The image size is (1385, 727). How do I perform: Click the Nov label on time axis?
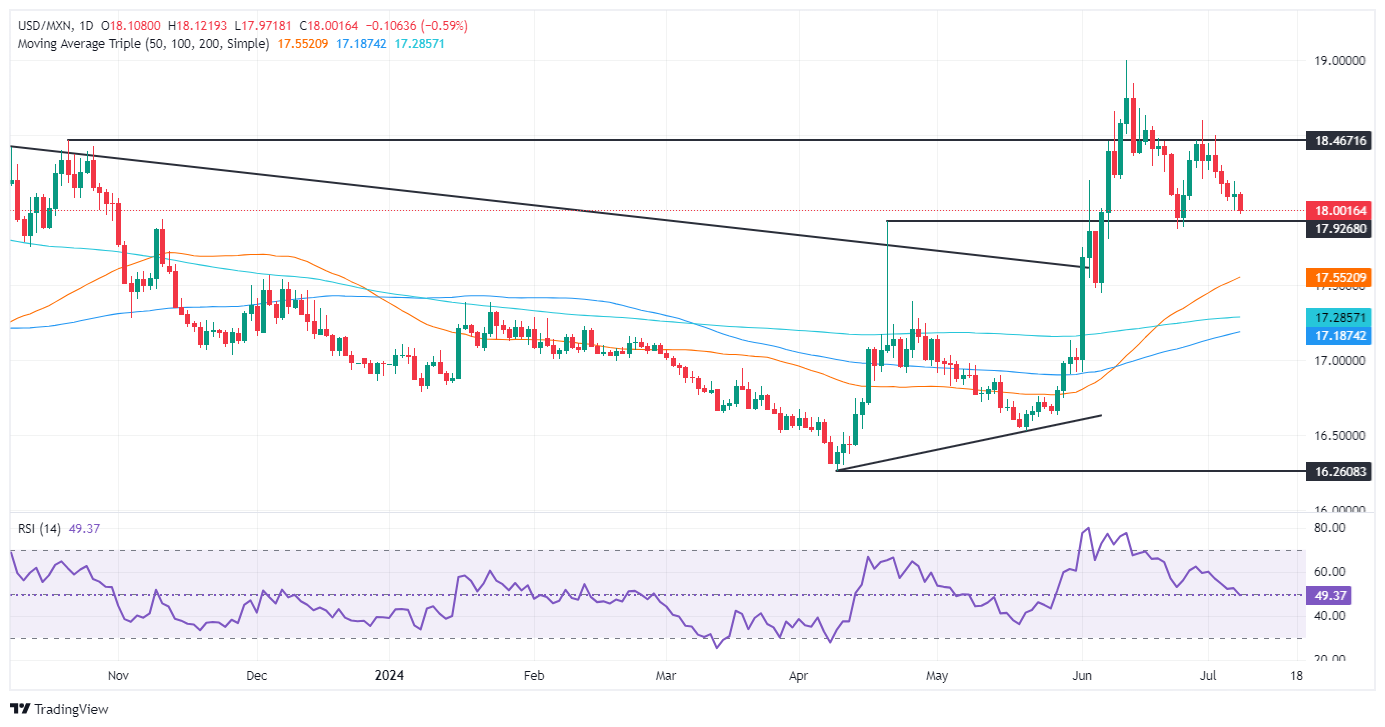117,675
